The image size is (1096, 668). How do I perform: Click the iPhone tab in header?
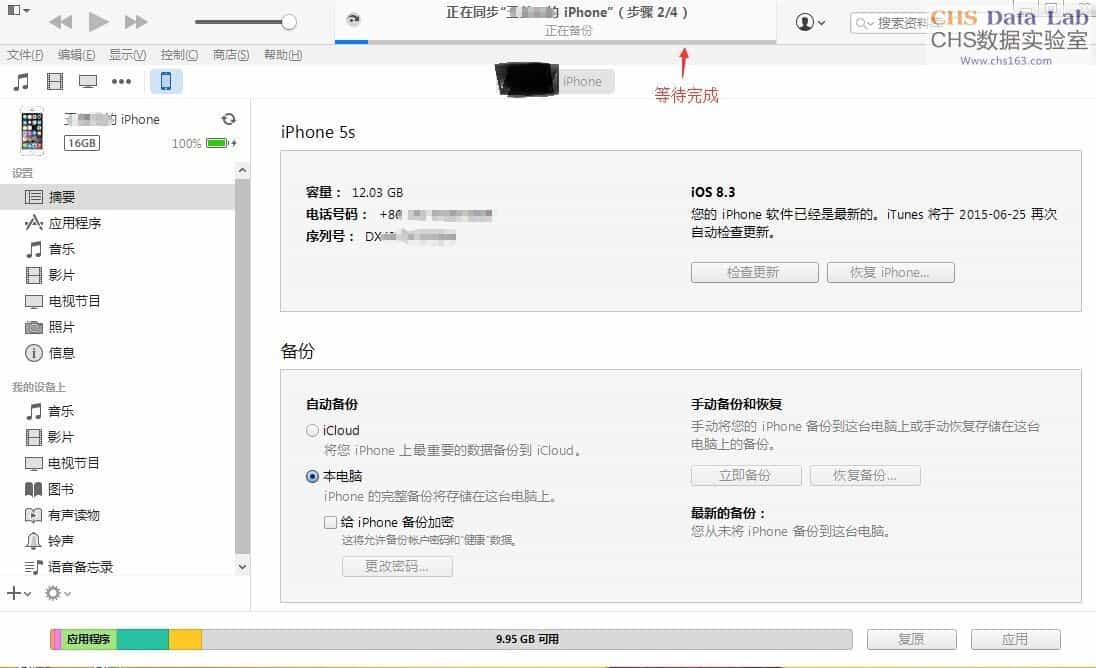coord(582,82)
